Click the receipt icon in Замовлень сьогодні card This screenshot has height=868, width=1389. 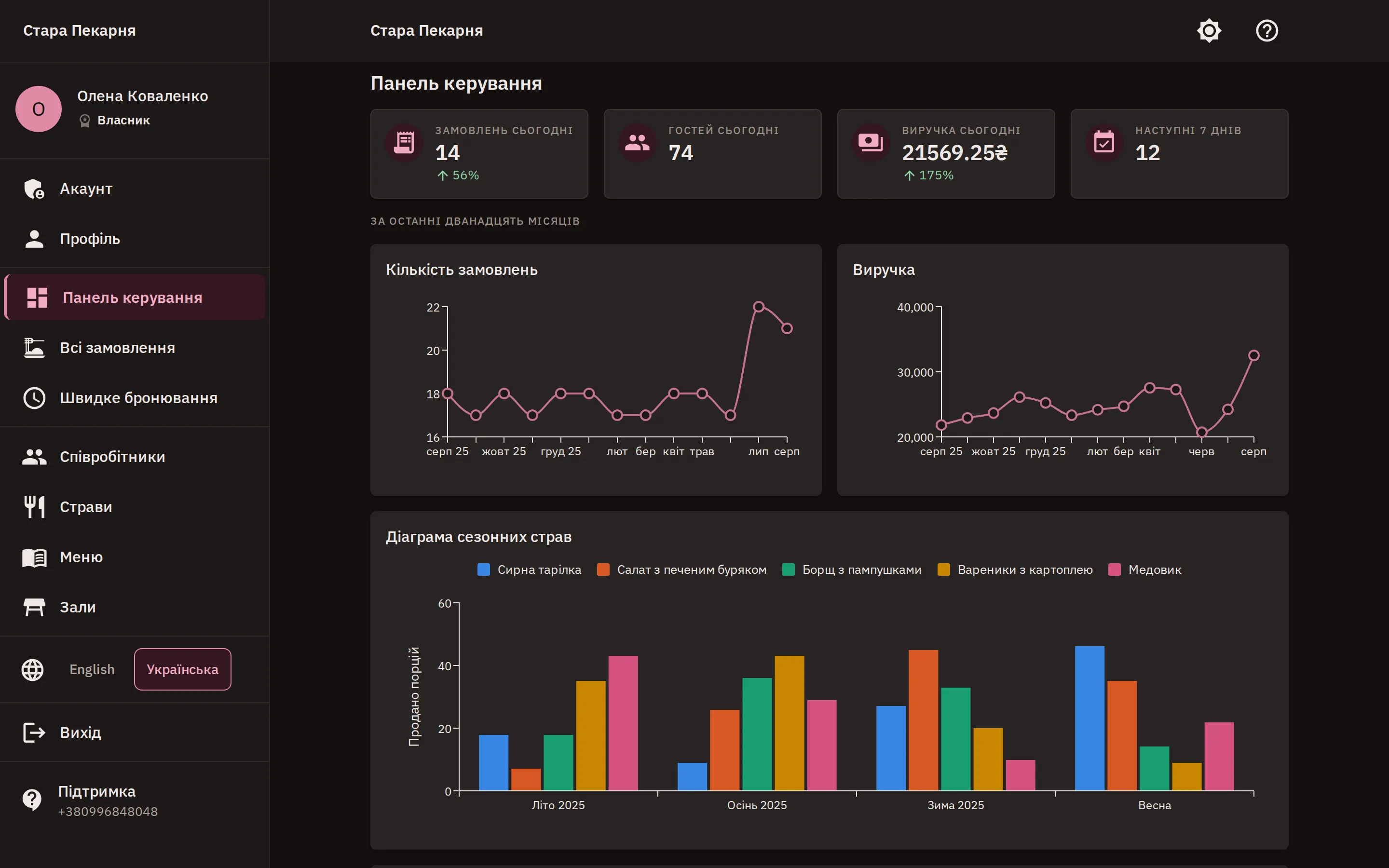click(404, 142)
